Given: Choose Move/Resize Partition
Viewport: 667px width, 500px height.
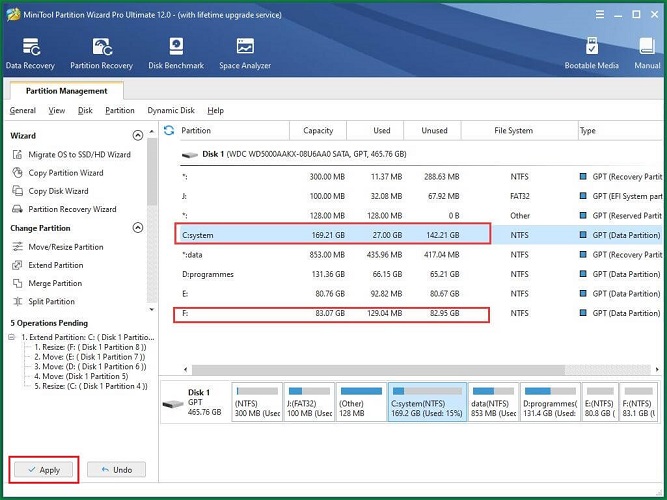Looking at the screenshot, I should coord(58,247).
